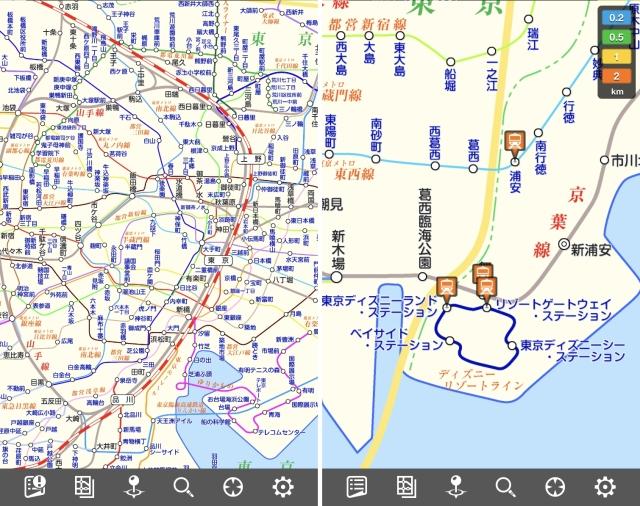Tap ベイサイド・ステーション label
The image size is (640, 506).
(397, 339)
